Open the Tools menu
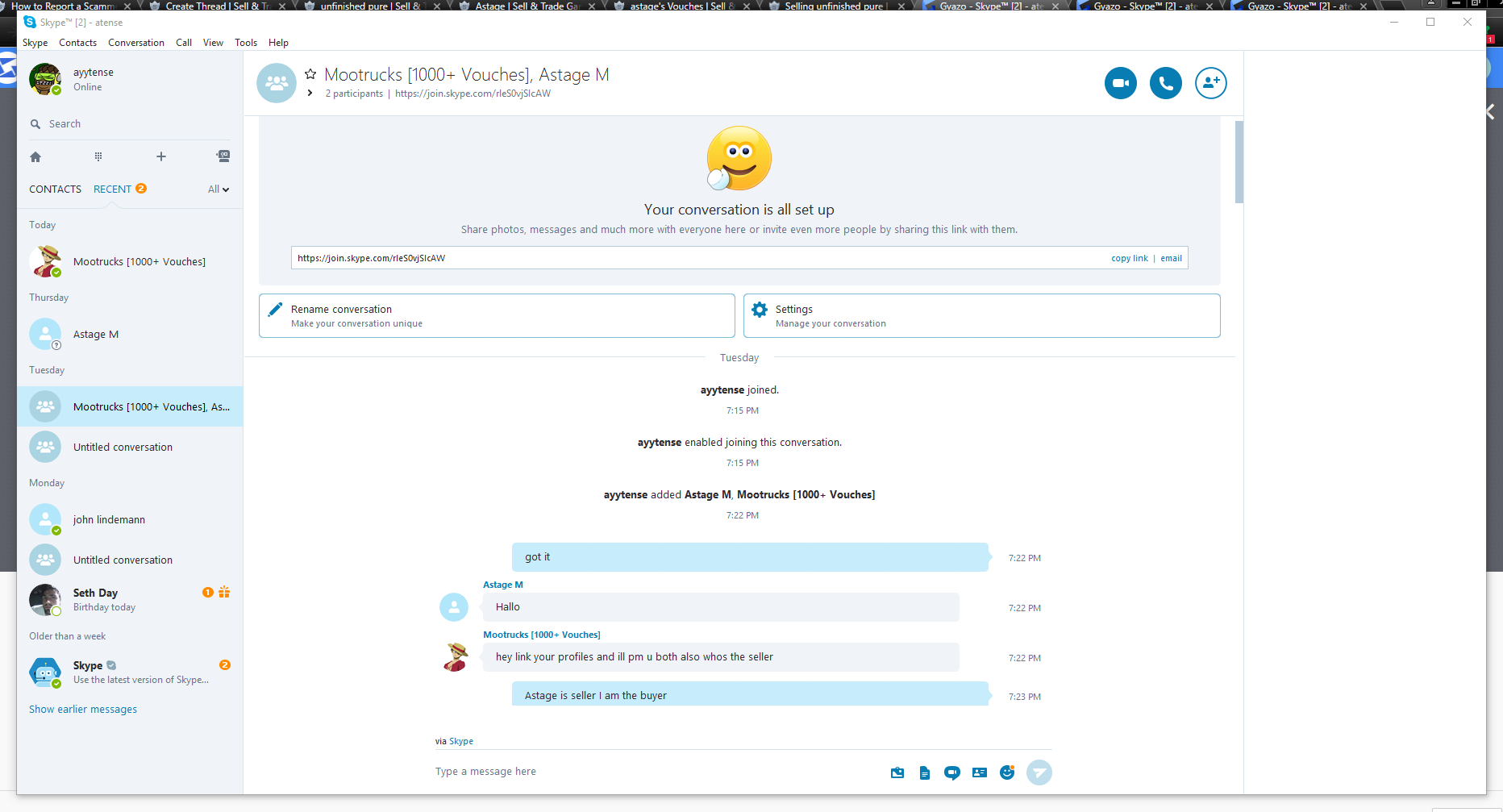1503x812 pixels. (x=246, y=43)
